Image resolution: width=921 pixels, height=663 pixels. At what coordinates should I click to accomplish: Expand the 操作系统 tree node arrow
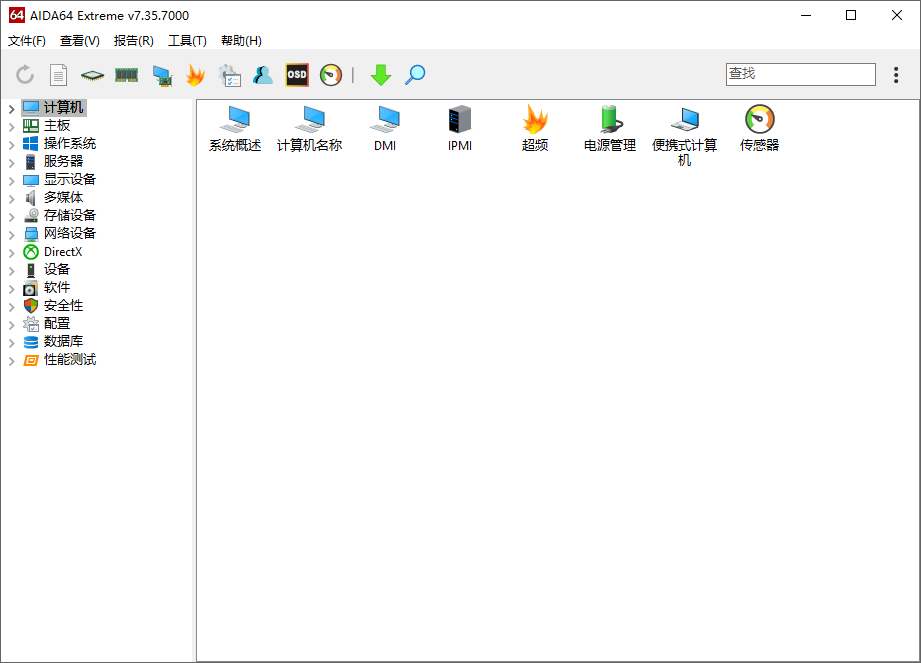point(11,144)
